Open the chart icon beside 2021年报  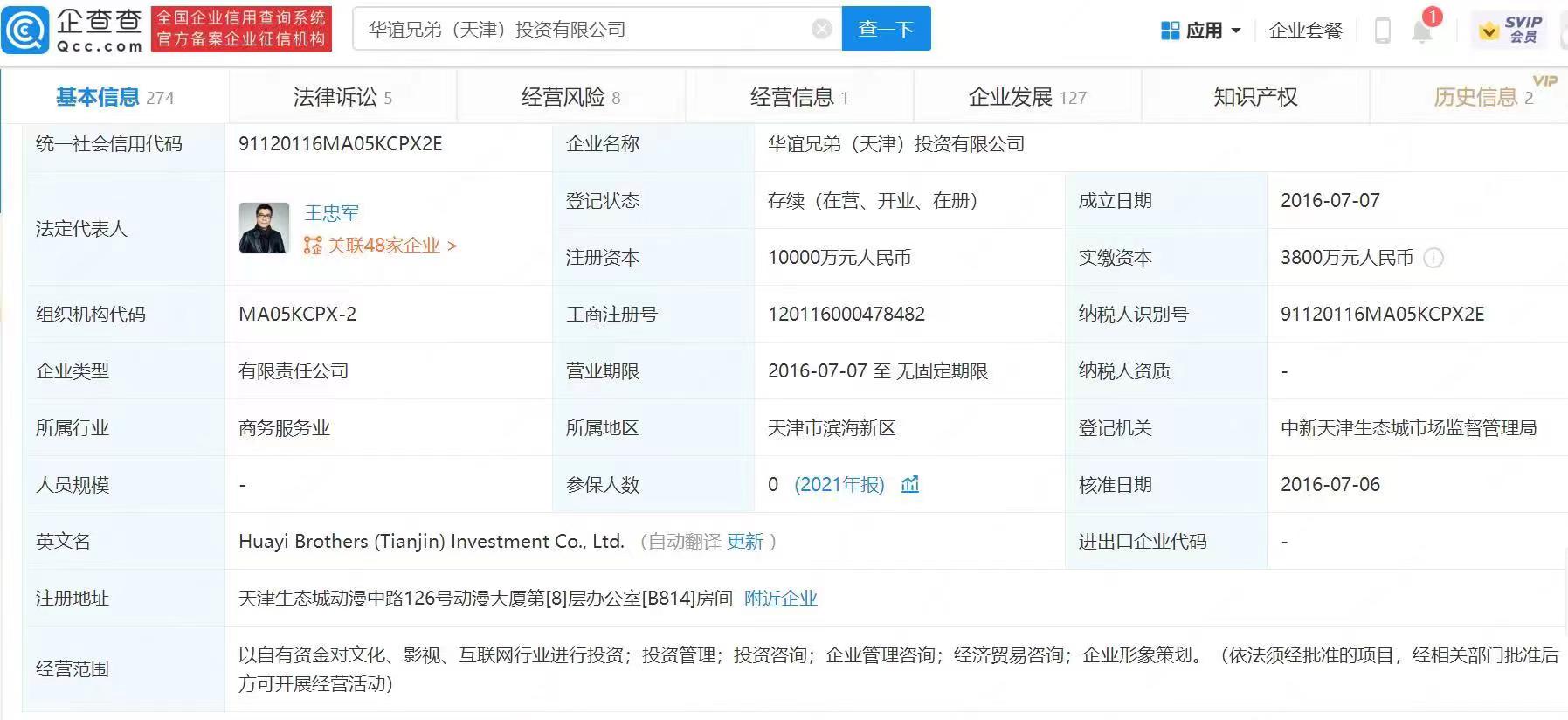click(x=910, y=484)
